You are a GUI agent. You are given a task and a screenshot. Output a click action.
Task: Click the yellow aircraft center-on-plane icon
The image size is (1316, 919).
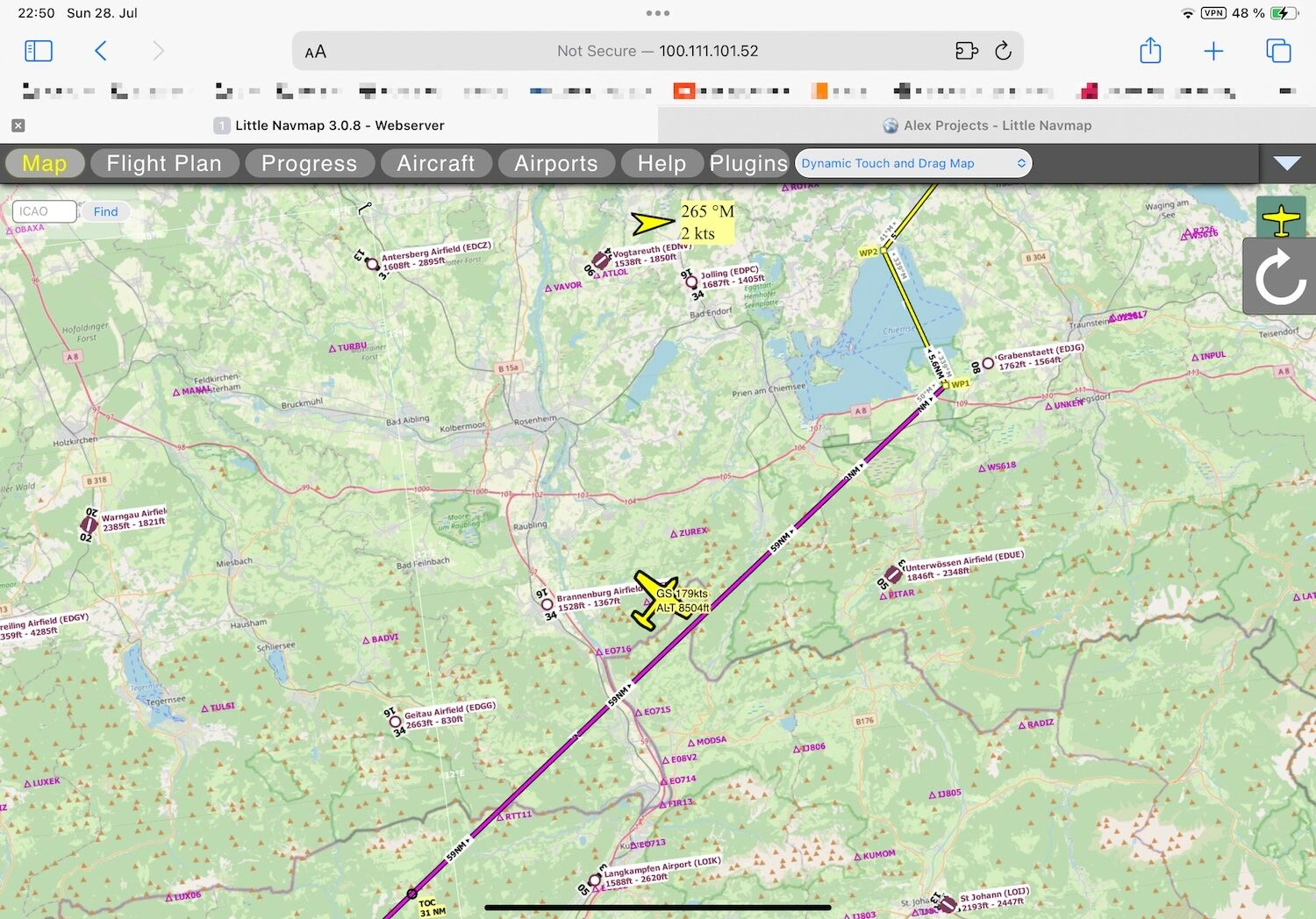[x=1281, y=218]
